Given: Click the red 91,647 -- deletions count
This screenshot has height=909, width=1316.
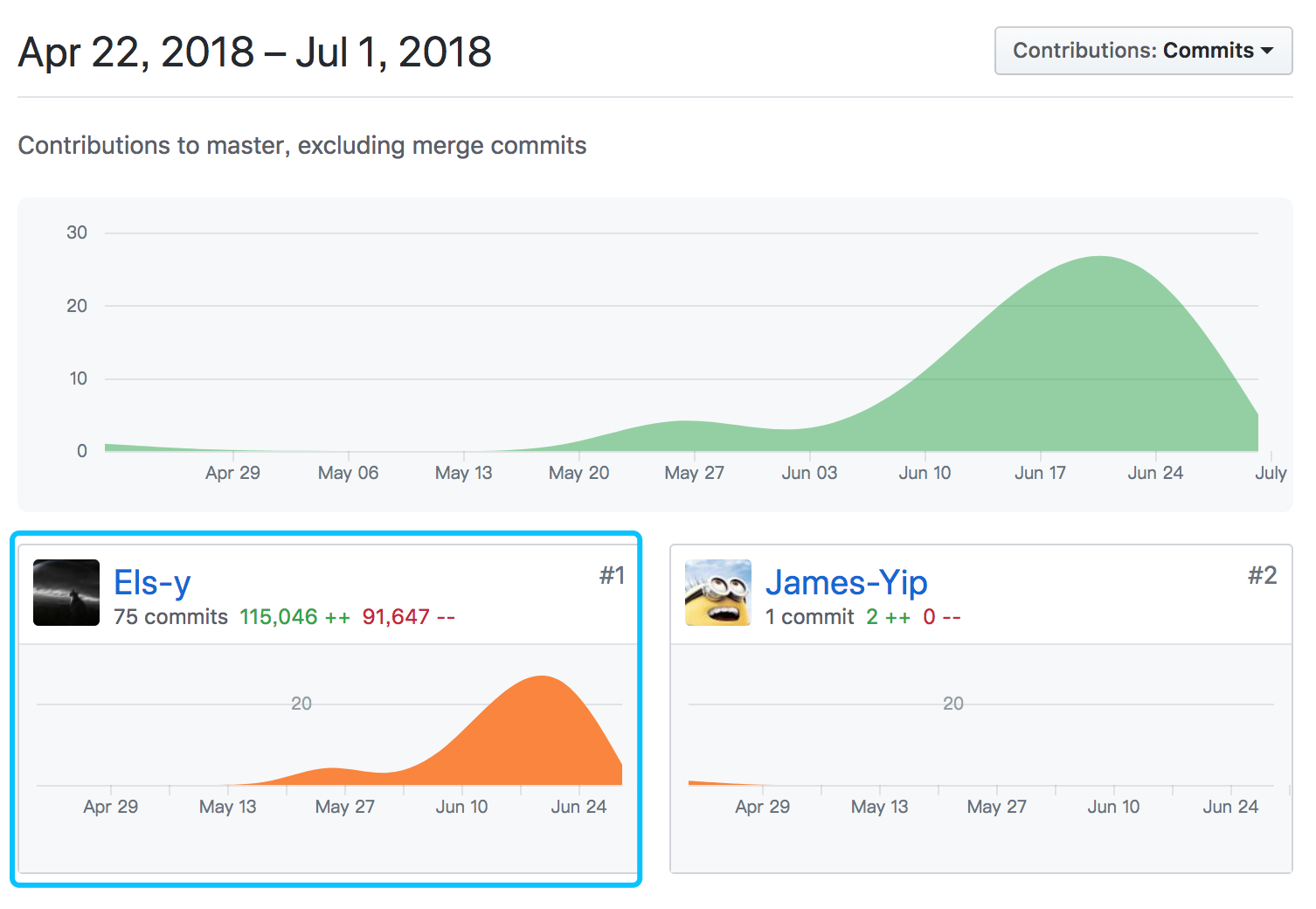Looking at the screenshot, I should tap(408, 617).
